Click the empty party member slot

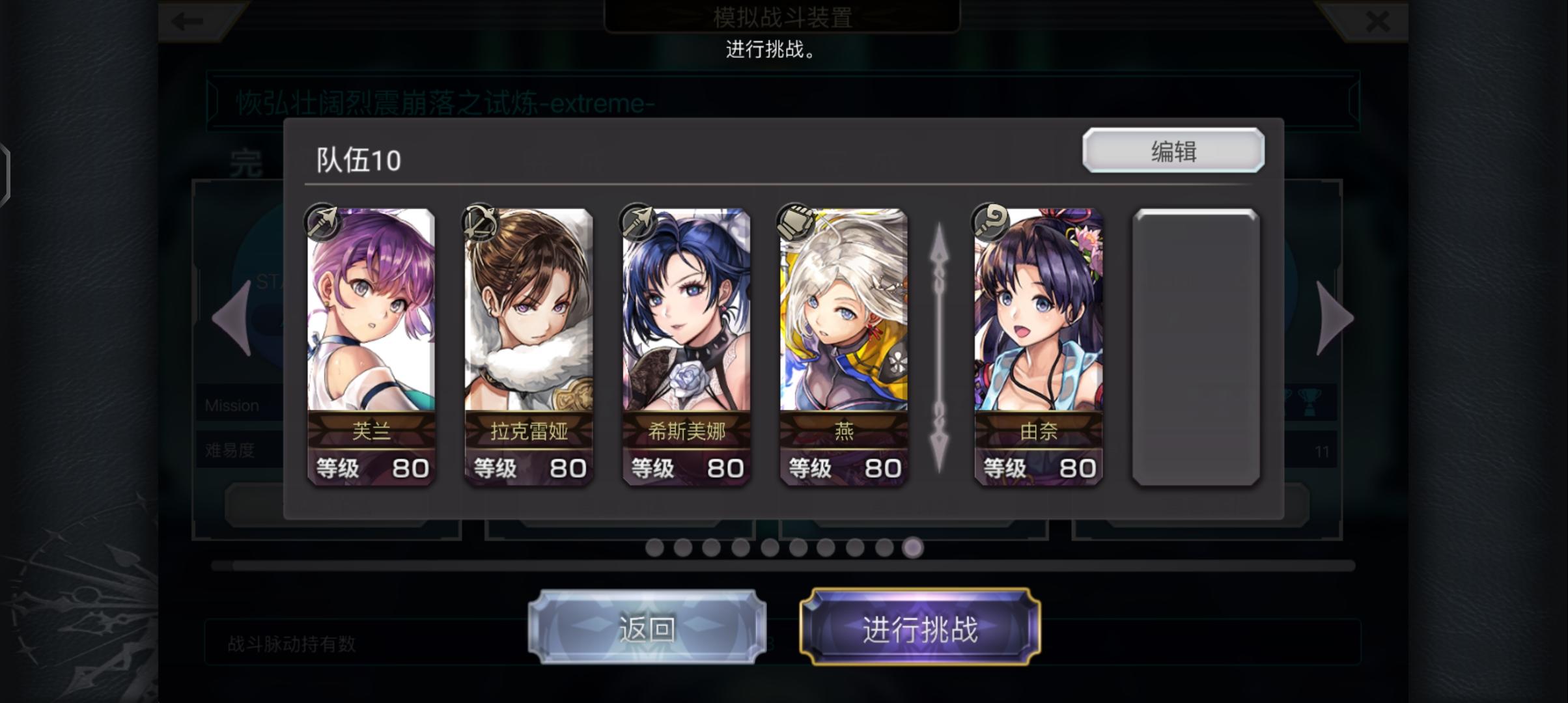pyautogui.click(x=1196, y=347)
